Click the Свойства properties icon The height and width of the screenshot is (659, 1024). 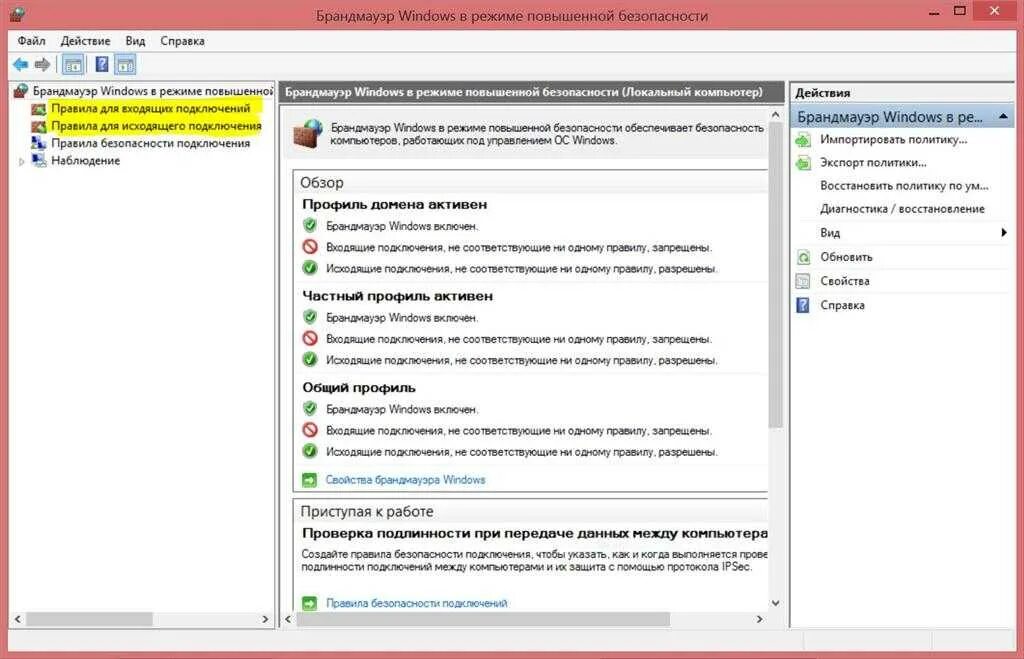(x=803, y=281)
